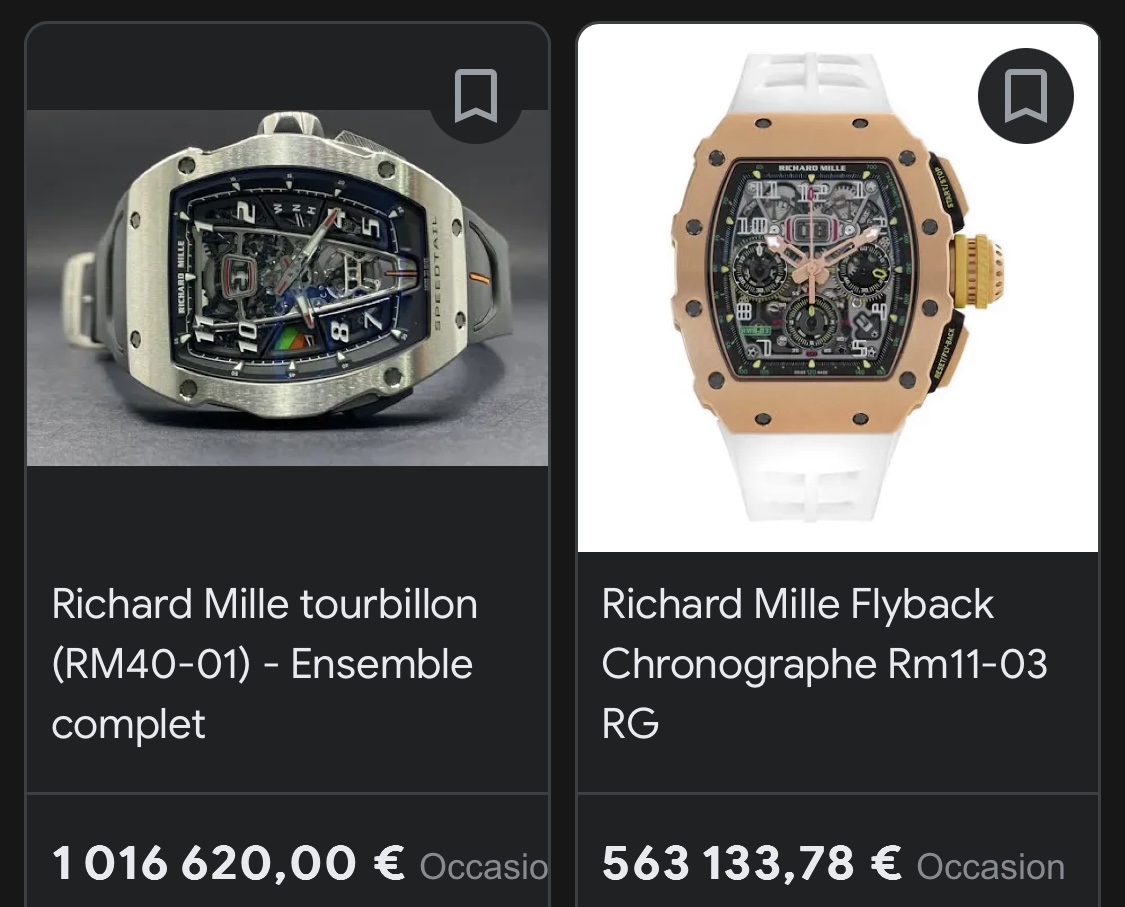Bookmark the RM40-01 tourbillon listing
Screen dimensions: 1125x907
tap(476, 97)
